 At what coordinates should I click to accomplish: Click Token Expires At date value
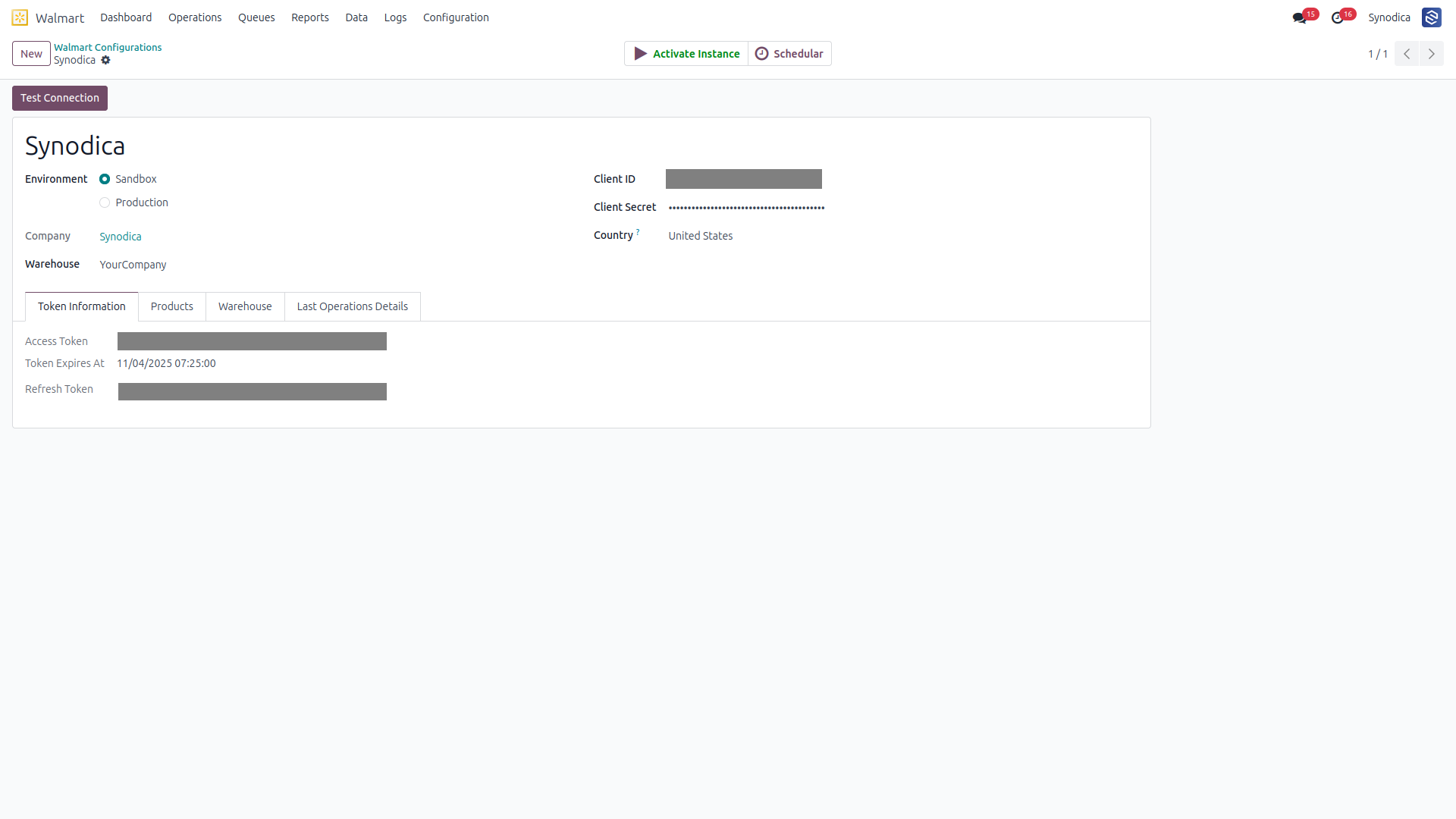click(166, 363)
